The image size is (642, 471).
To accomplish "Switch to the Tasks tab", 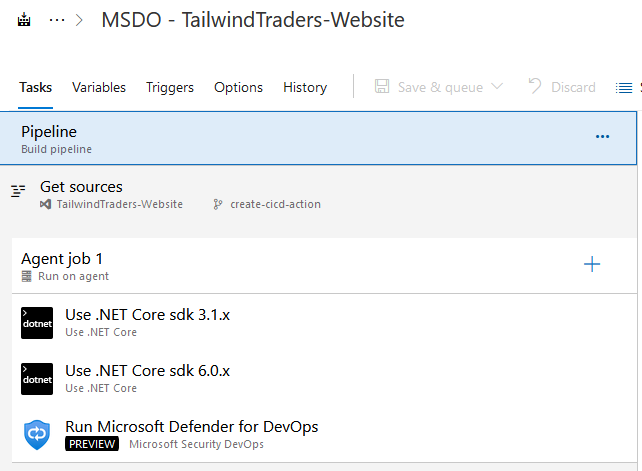I will [x=36, y=87].
